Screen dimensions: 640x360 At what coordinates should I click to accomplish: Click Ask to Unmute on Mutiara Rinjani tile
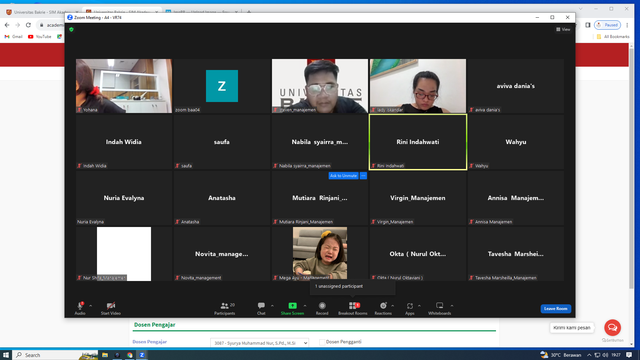pyautogui.click(x=343, y=176)
